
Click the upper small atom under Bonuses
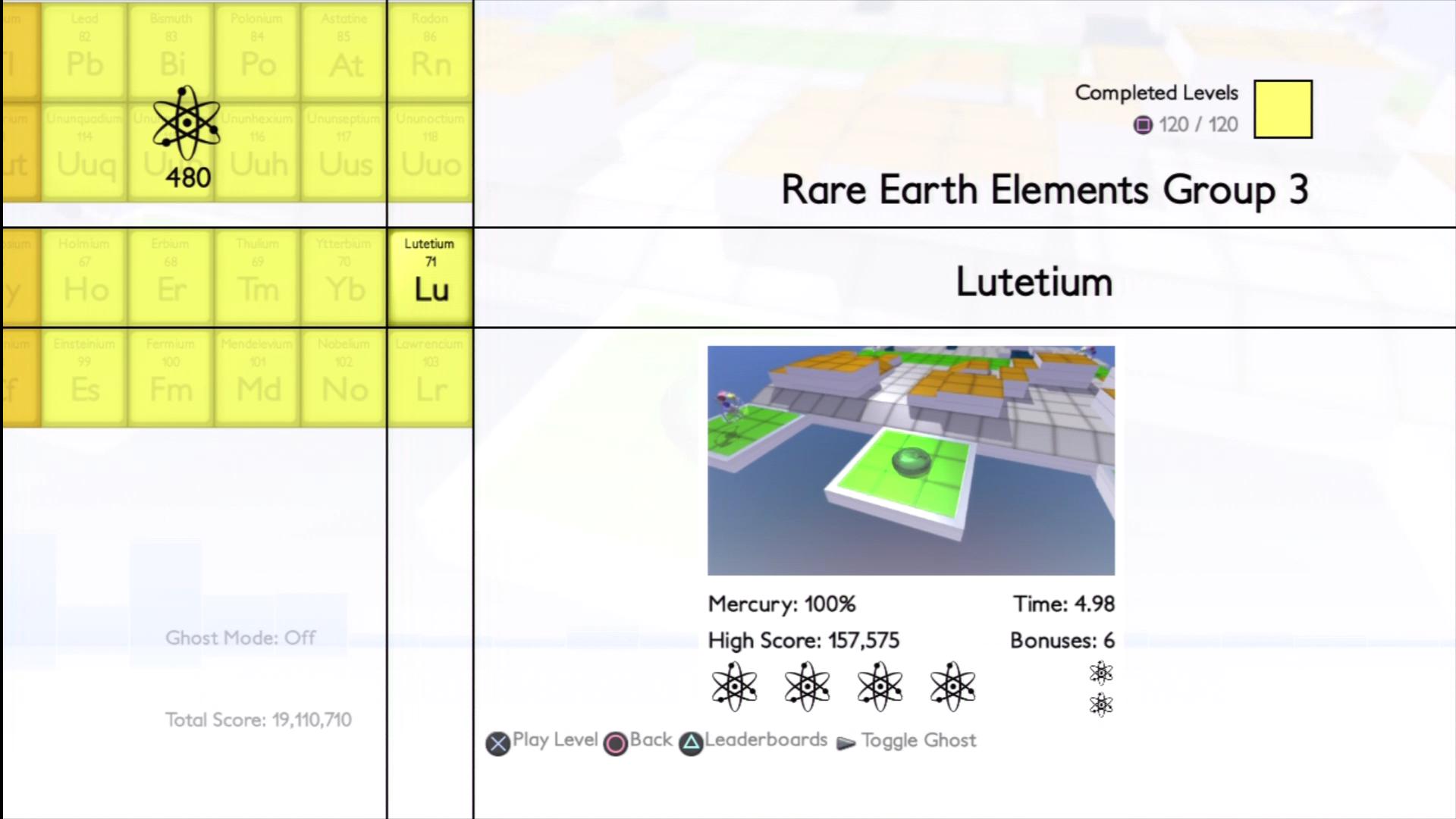(1101, 673)
